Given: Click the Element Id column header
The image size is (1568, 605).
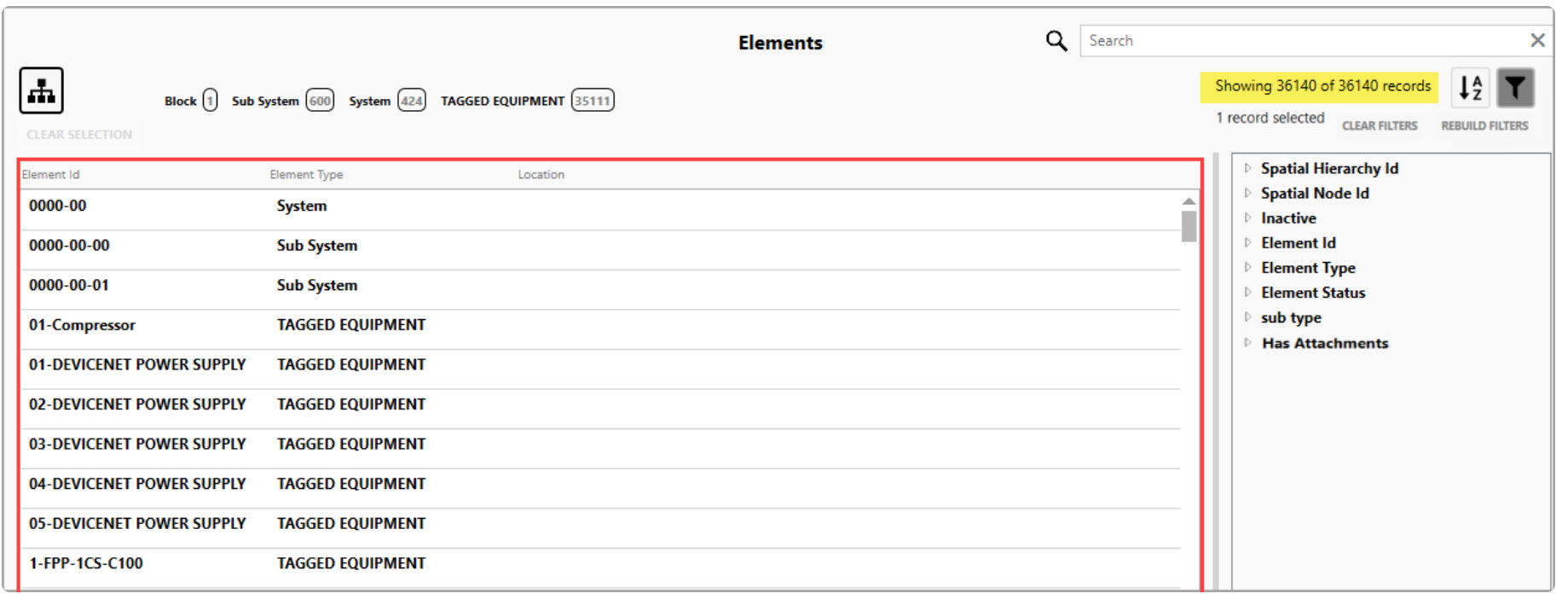Looking at the screenshot, I should coord(51,174).
